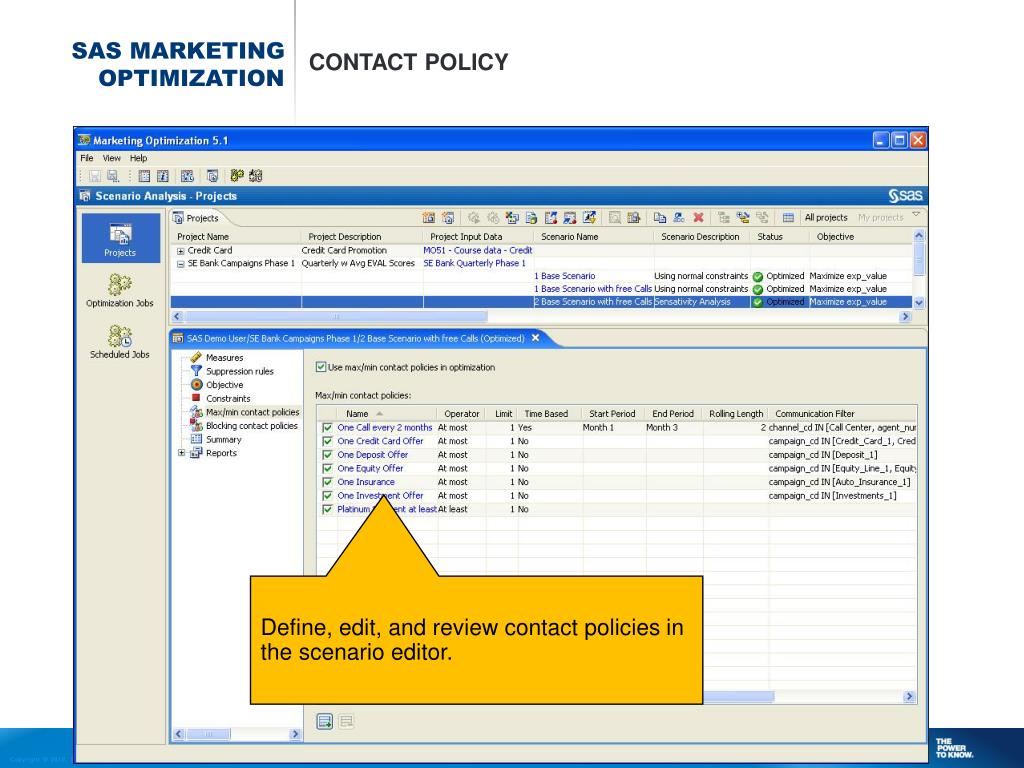Image resolution: width=1024 pixels, height=768 pixels.
Task: Show My projects
Action: pos(880,217)
